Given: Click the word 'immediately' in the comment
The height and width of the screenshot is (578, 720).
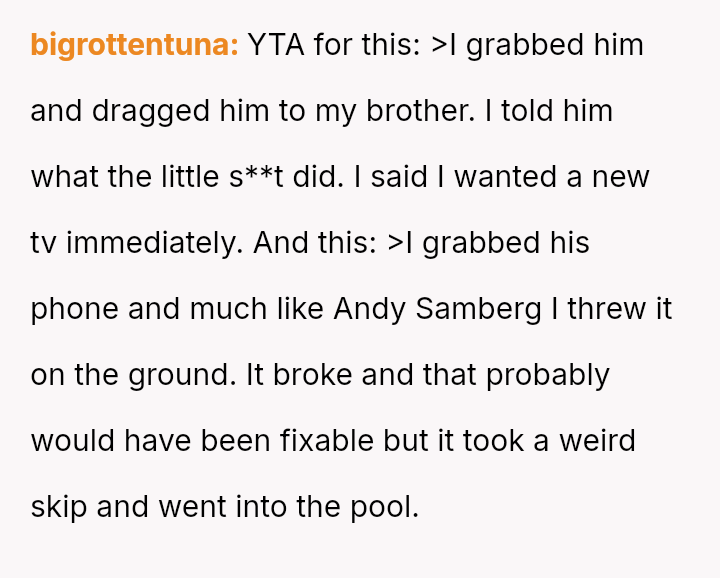Looking at the screenshot, I should pyautogui.click(x=154, y=243).
